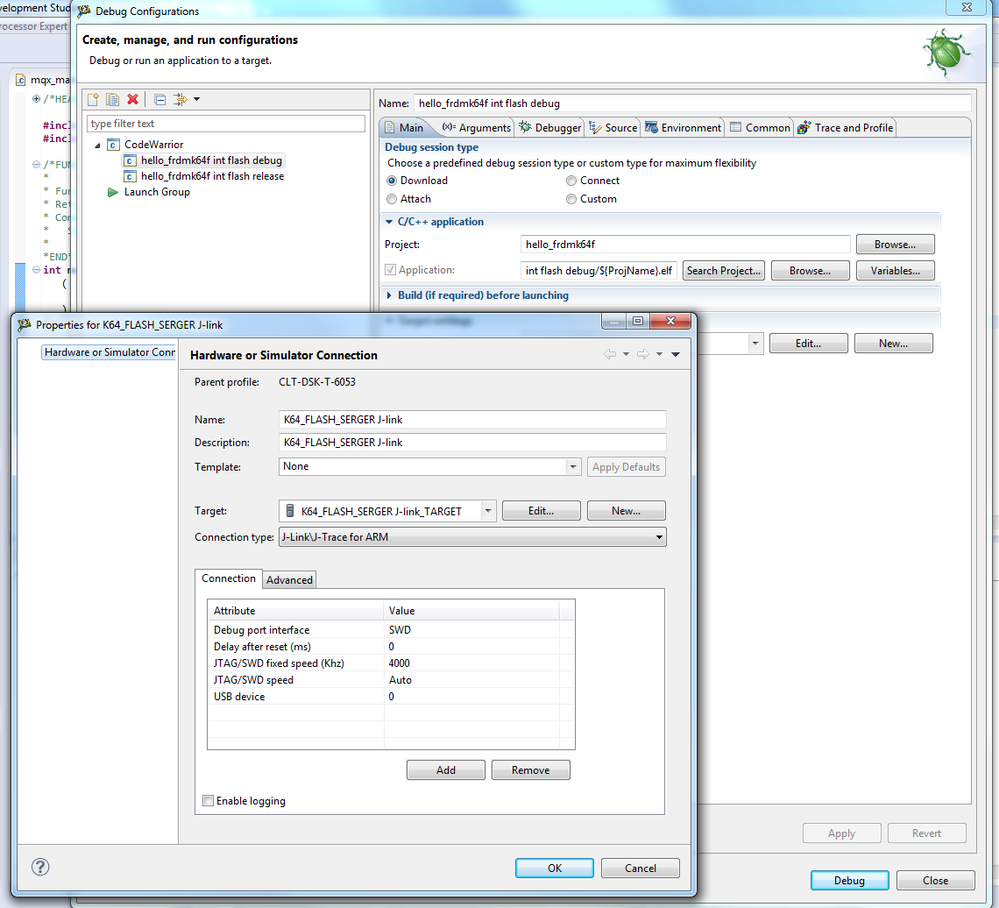Collapse the C/C++ application section
The image size is (999, 908).
(x=389, y=222)
